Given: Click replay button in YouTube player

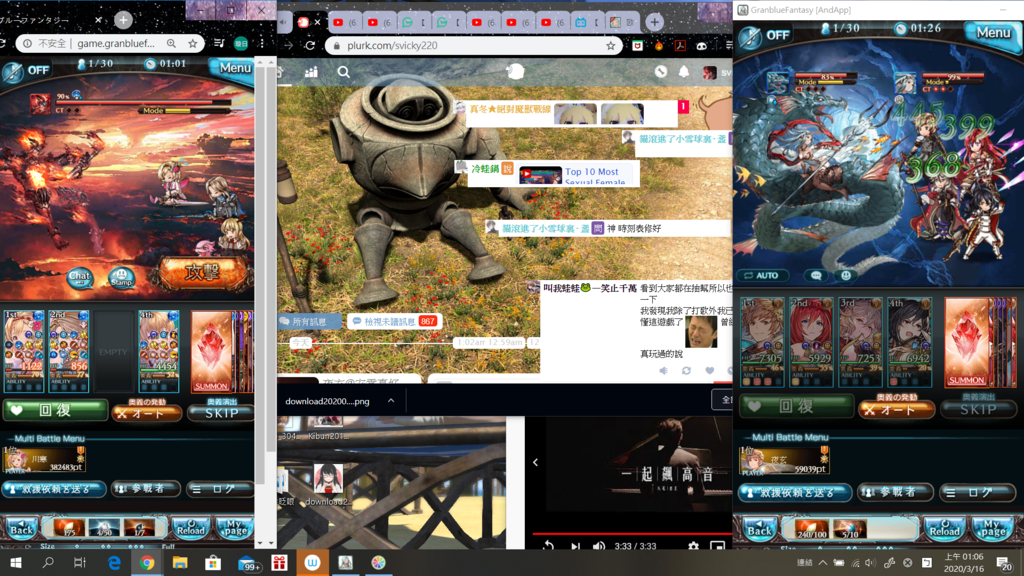Looking at the screenshot, I should [548, 546].
